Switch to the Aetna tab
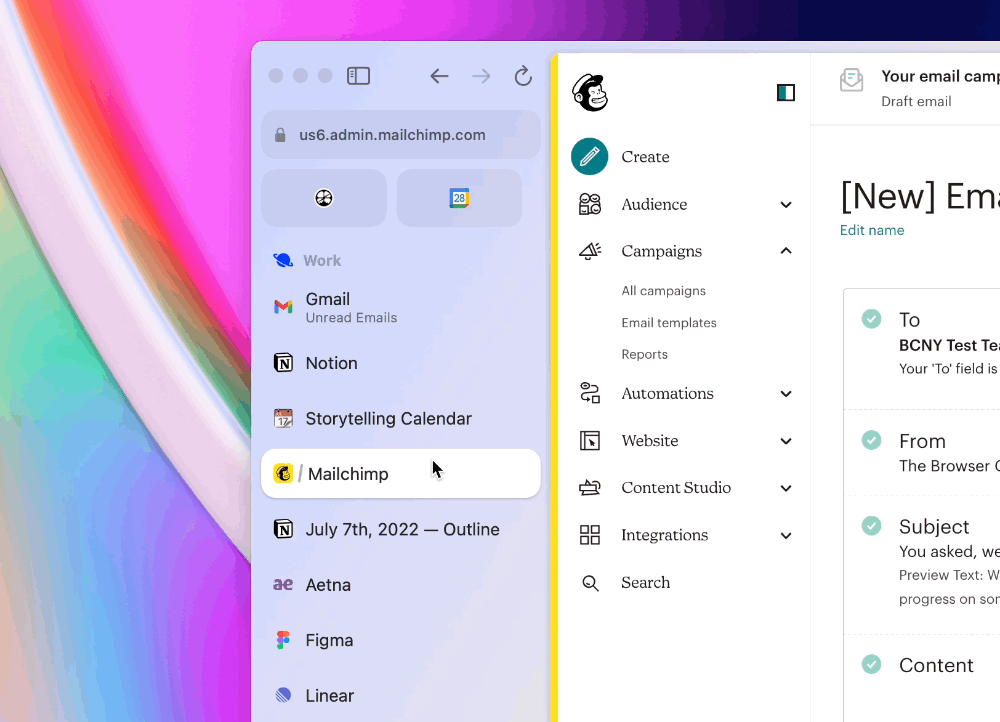This screenshot has height=722, width=1000. (x=401, y=585)
